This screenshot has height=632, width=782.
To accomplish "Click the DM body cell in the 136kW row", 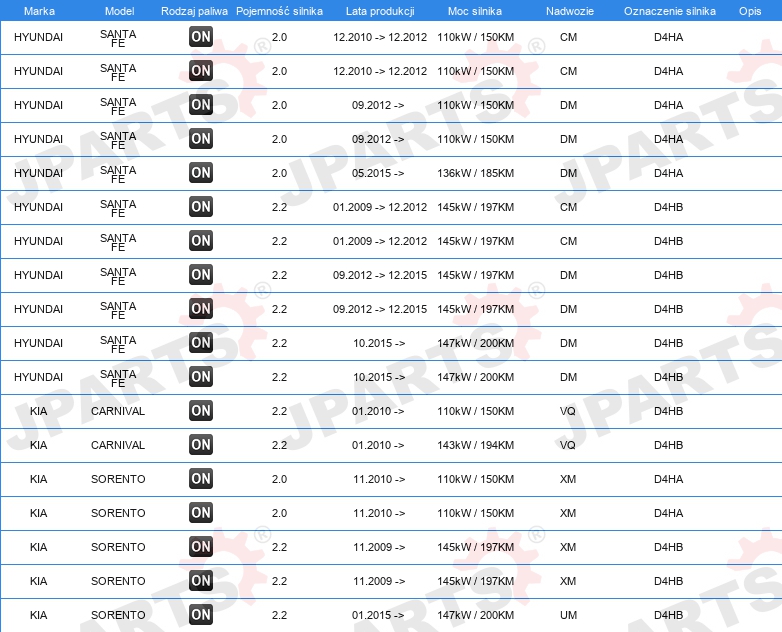I will click(x=569, y=173).
